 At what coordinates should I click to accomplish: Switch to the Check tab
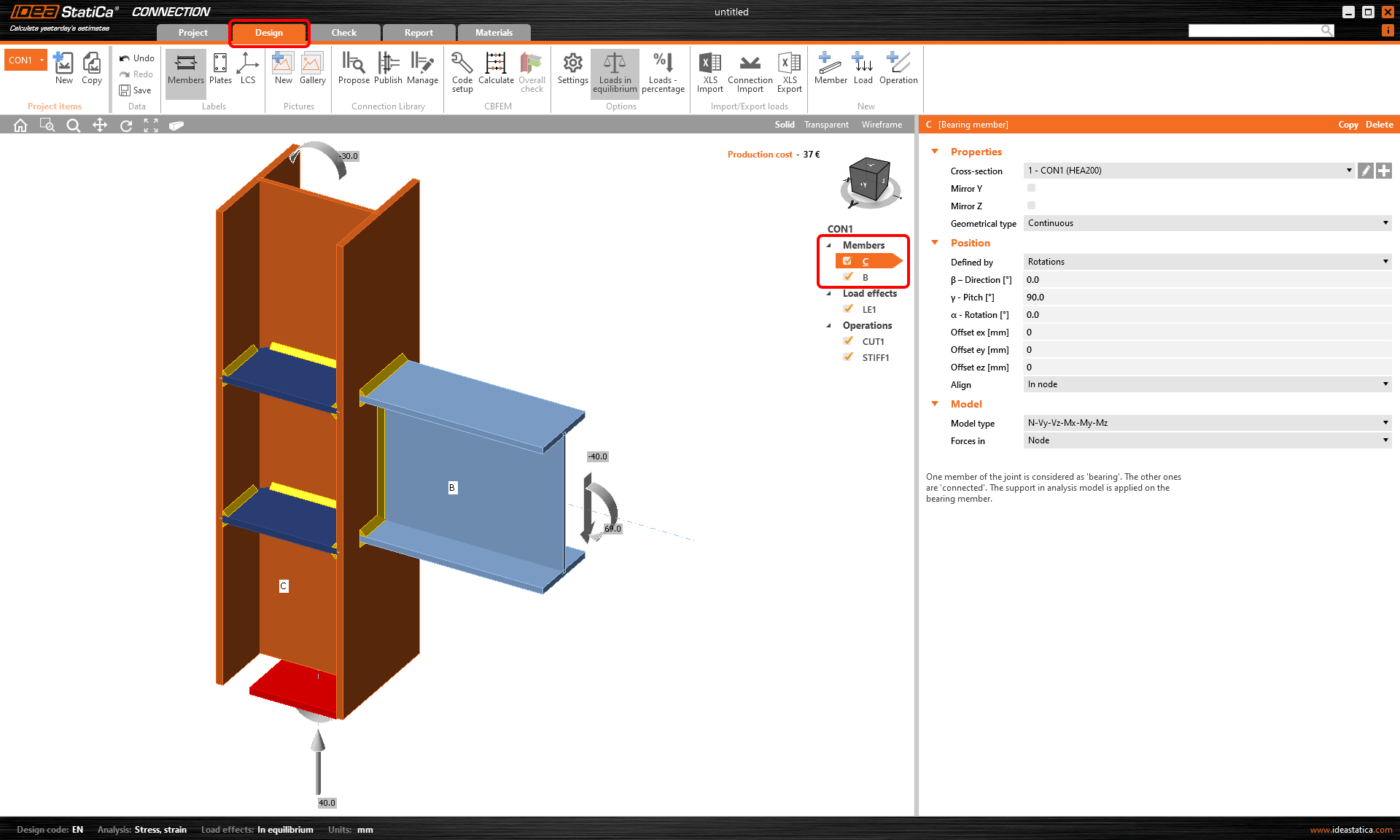[343, 32]
